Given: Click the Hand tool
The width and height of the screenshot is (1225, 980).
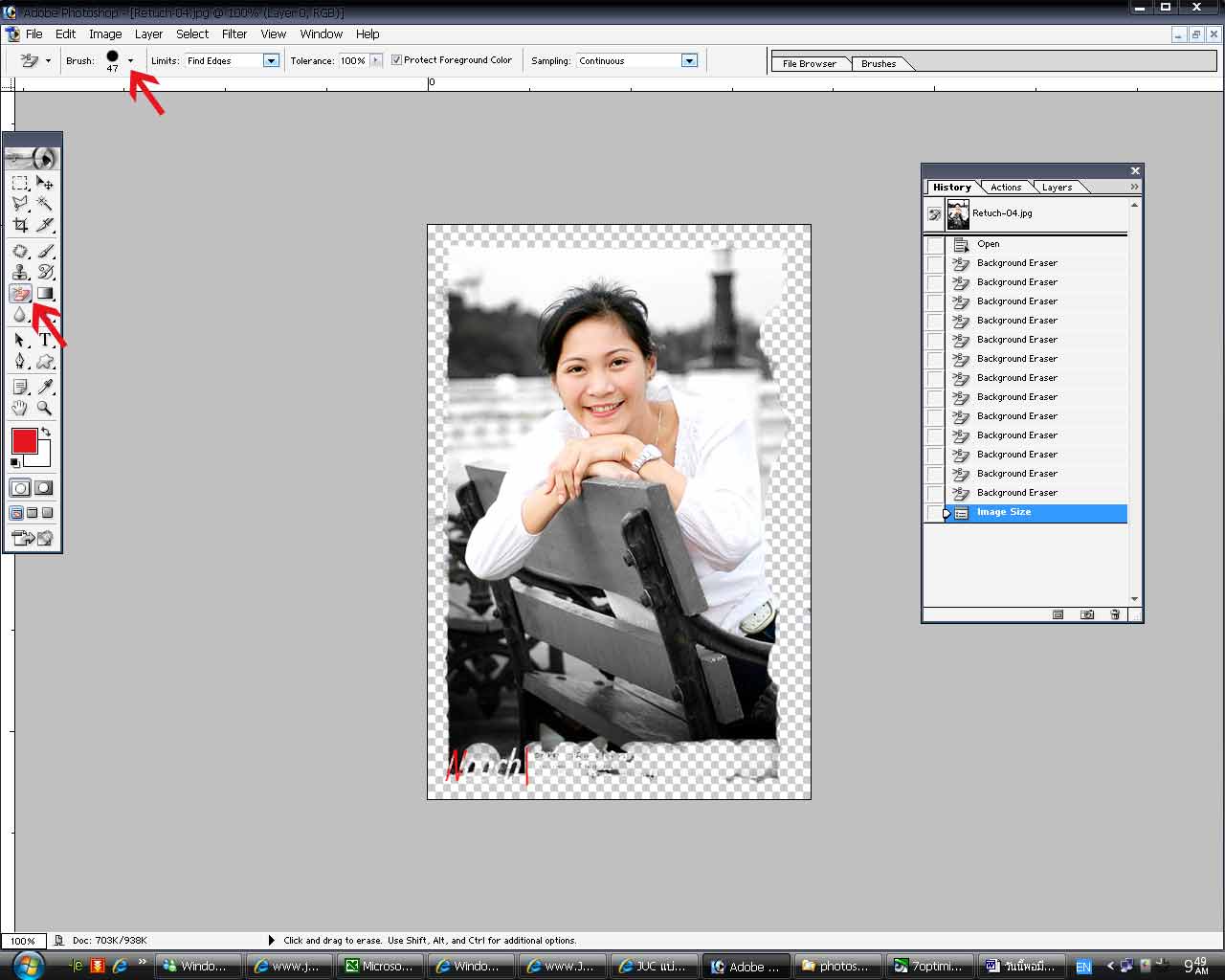Looking at the screenshot, I should click(x=20, y=409).
